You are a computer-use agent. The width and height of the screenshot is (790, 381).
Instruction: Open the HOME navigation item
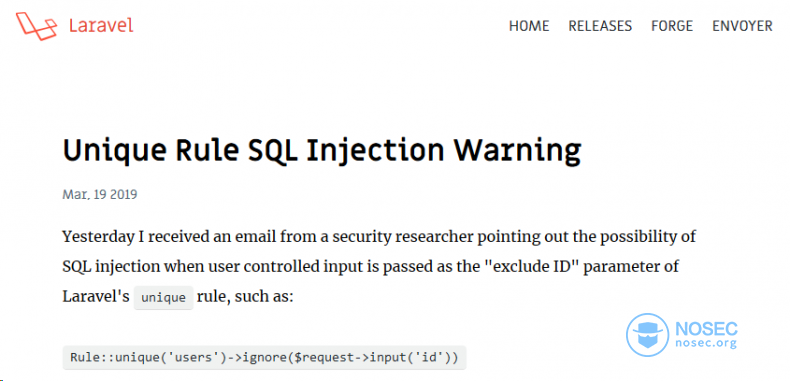click(x=529, y=26)
